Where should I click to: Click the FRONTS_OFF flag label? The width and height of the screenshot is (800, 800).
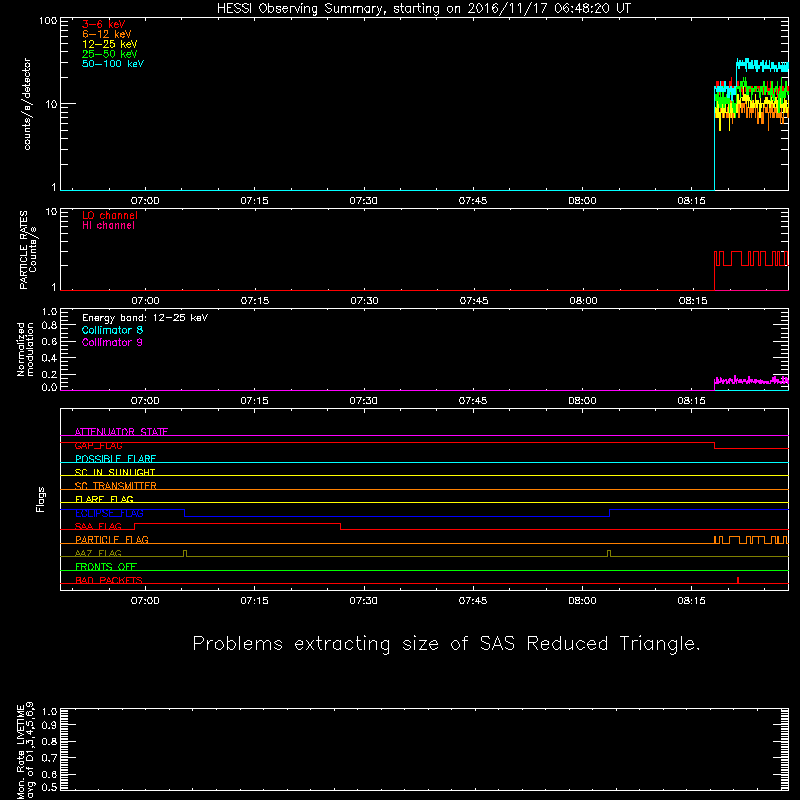pos(106,567)
